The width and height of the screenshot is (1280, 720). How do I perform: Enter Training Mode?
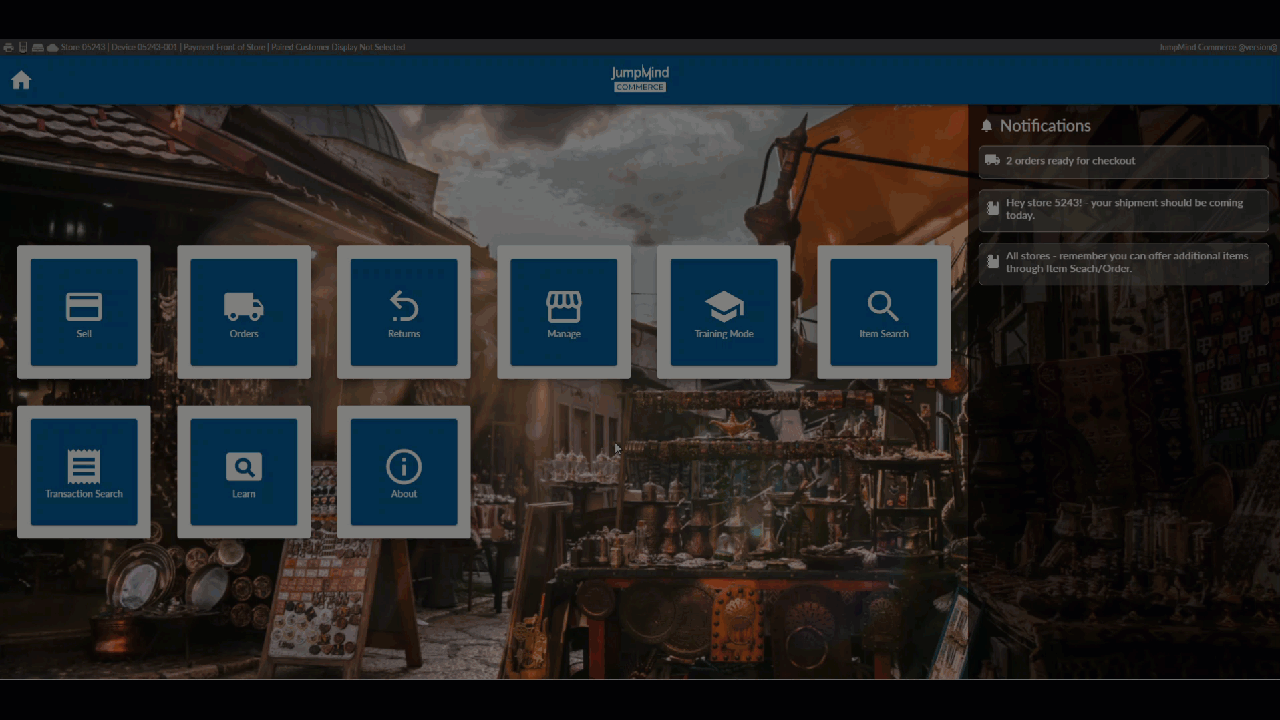724,312
